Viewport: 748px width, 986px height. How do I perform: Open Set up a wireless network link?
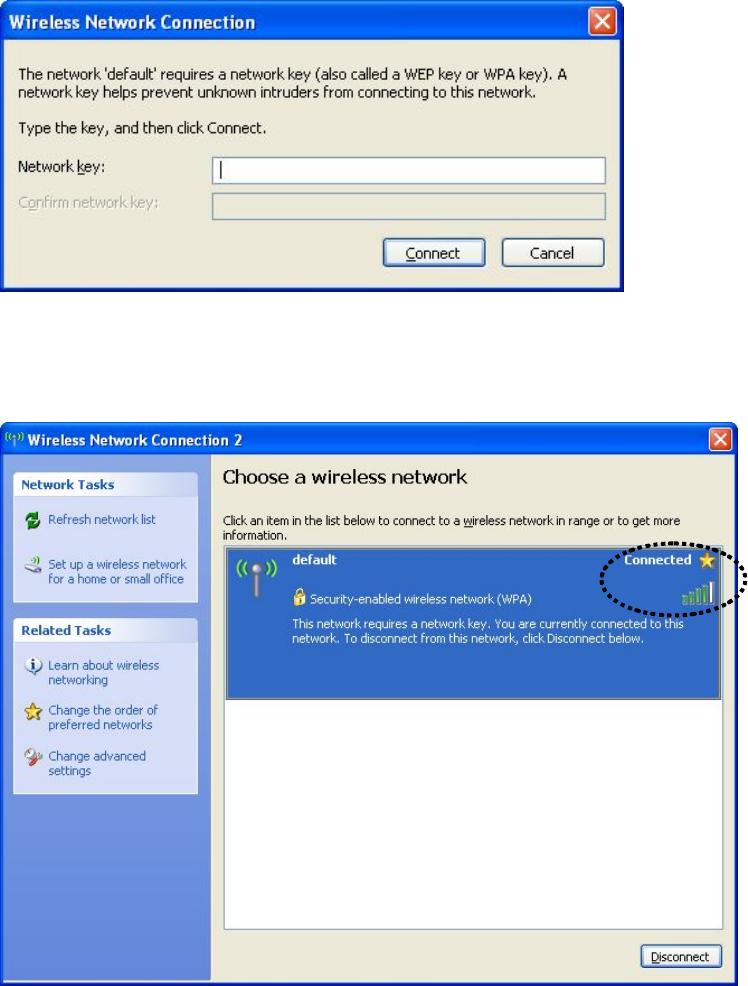(x=117, y=572)
